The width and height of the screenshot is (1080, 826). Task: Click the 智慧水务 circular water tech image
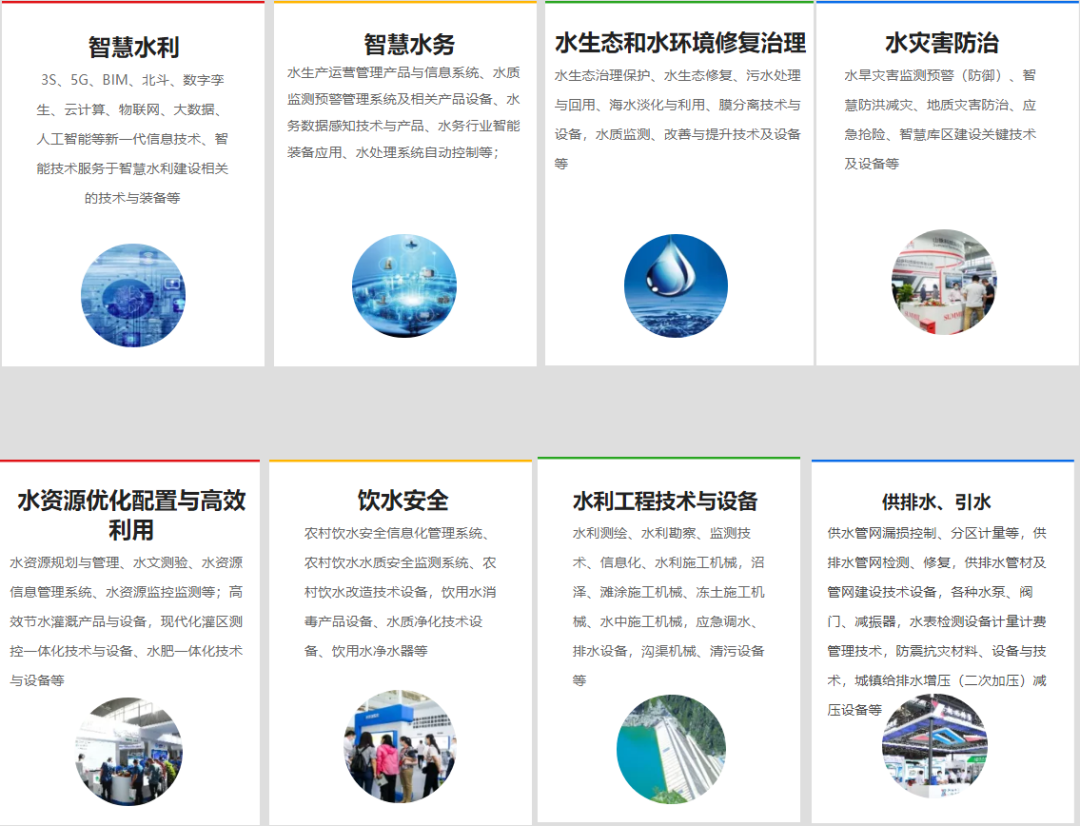pos(404,285)
